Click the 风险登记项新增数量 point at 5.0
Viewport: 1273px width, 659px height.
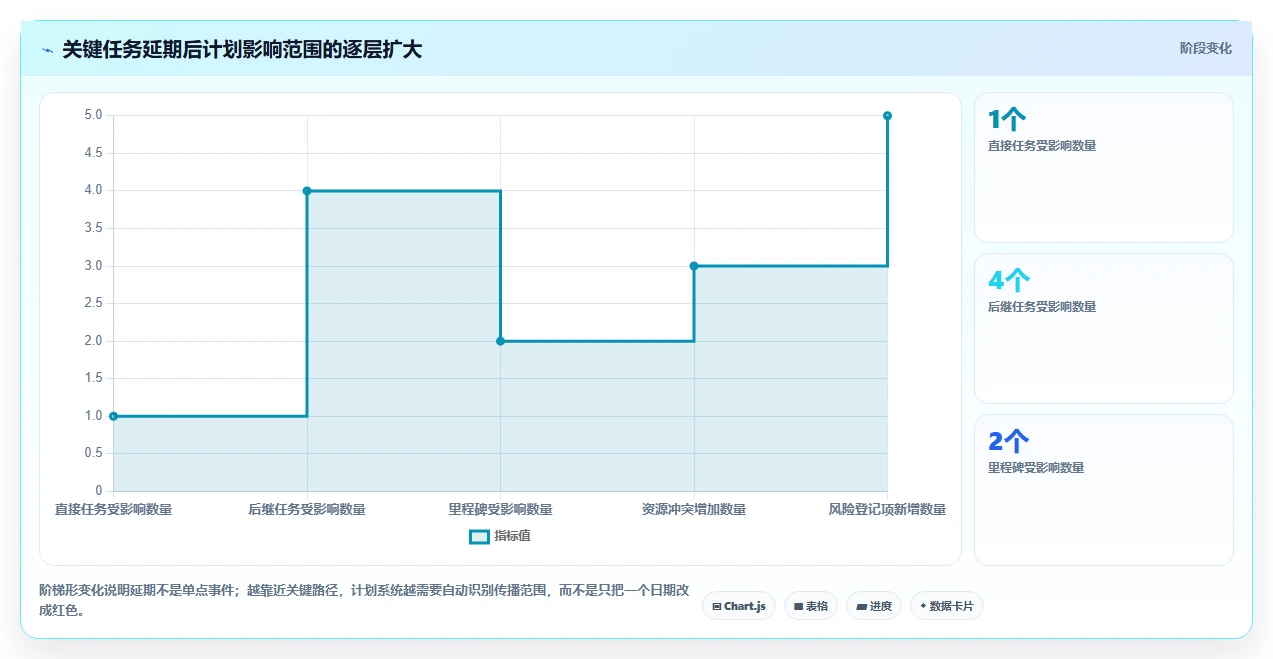pos(887,116)
